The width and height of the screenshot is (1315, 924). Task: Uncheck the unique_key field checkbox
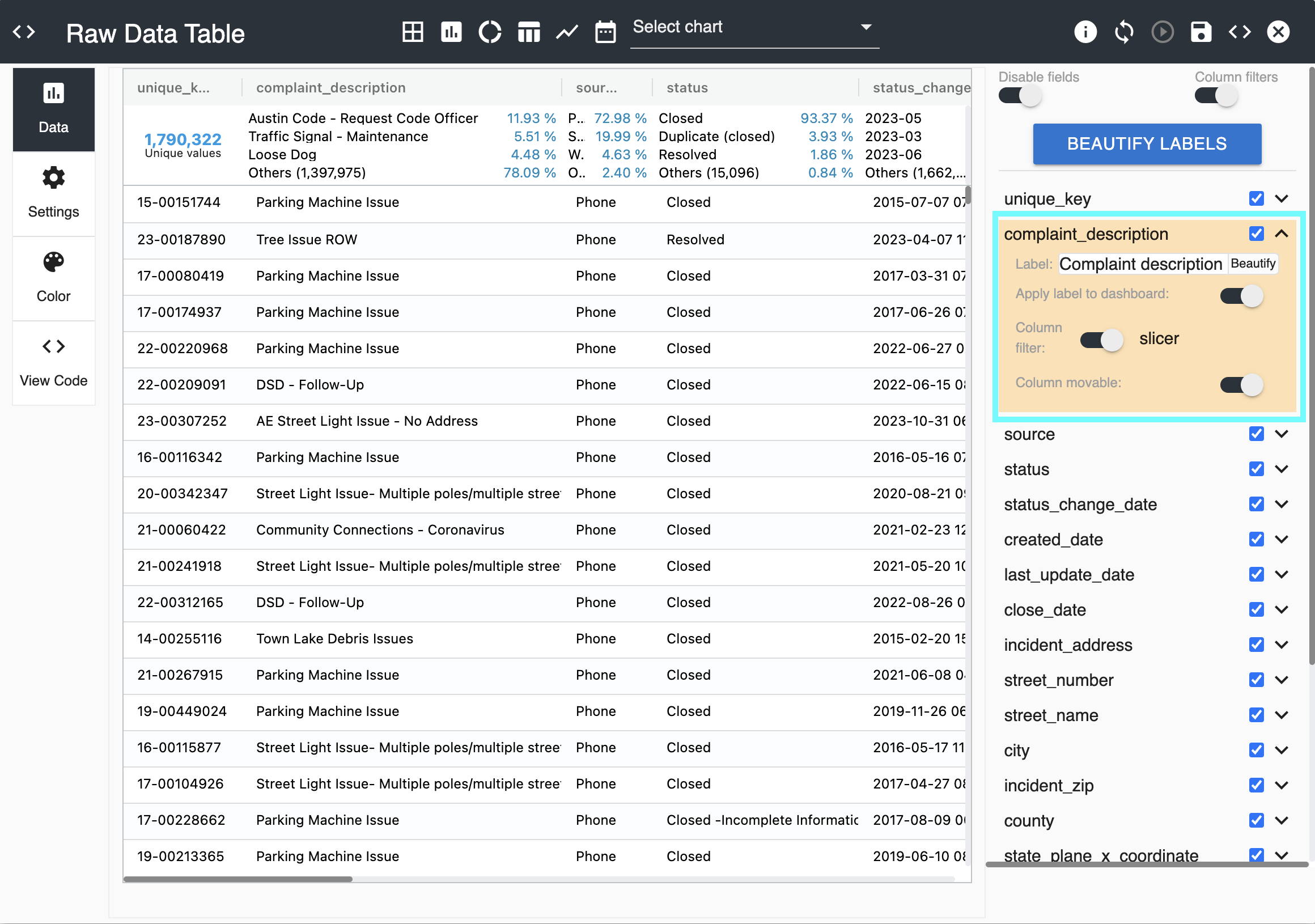pyautogui.click(x=1256, y=198)
